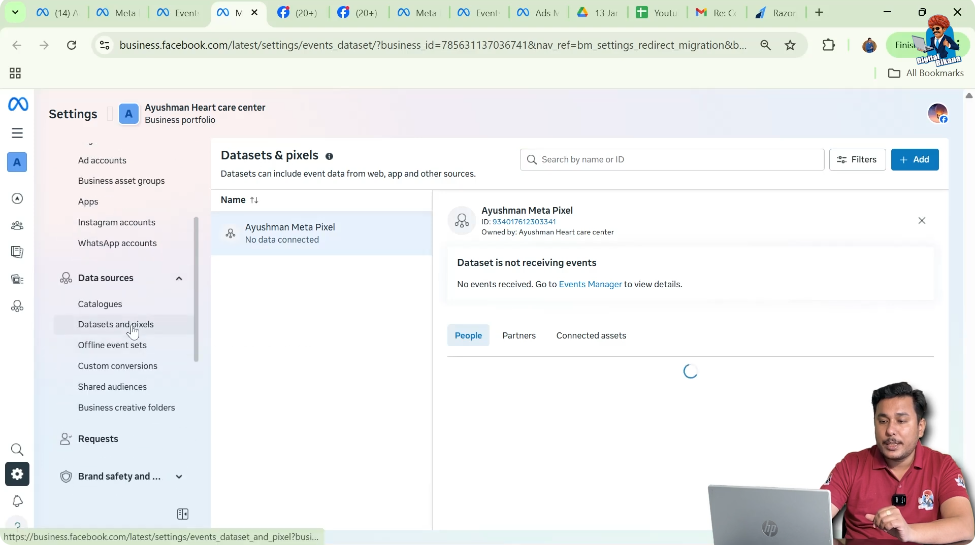Click the blue Add button
Screen dimensions: 976x545
coord(914,160)
